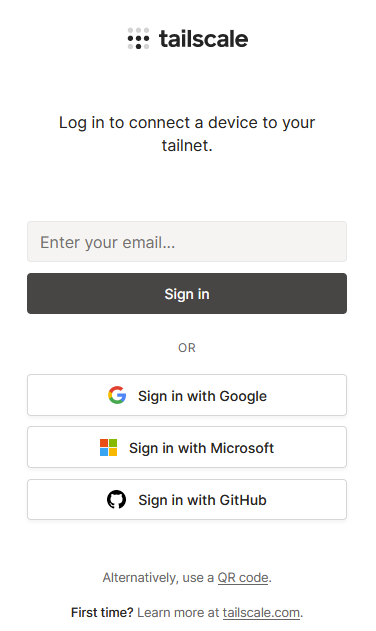Click the bold First time? text

(x=102, y=612)
